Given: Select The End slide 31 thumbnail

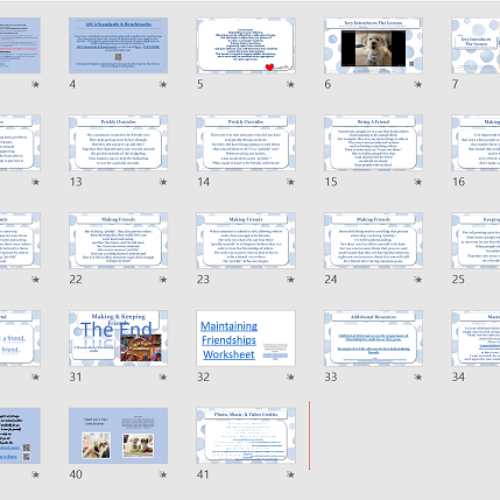Looking at the screenshot, I should click(x=118, y=338).
